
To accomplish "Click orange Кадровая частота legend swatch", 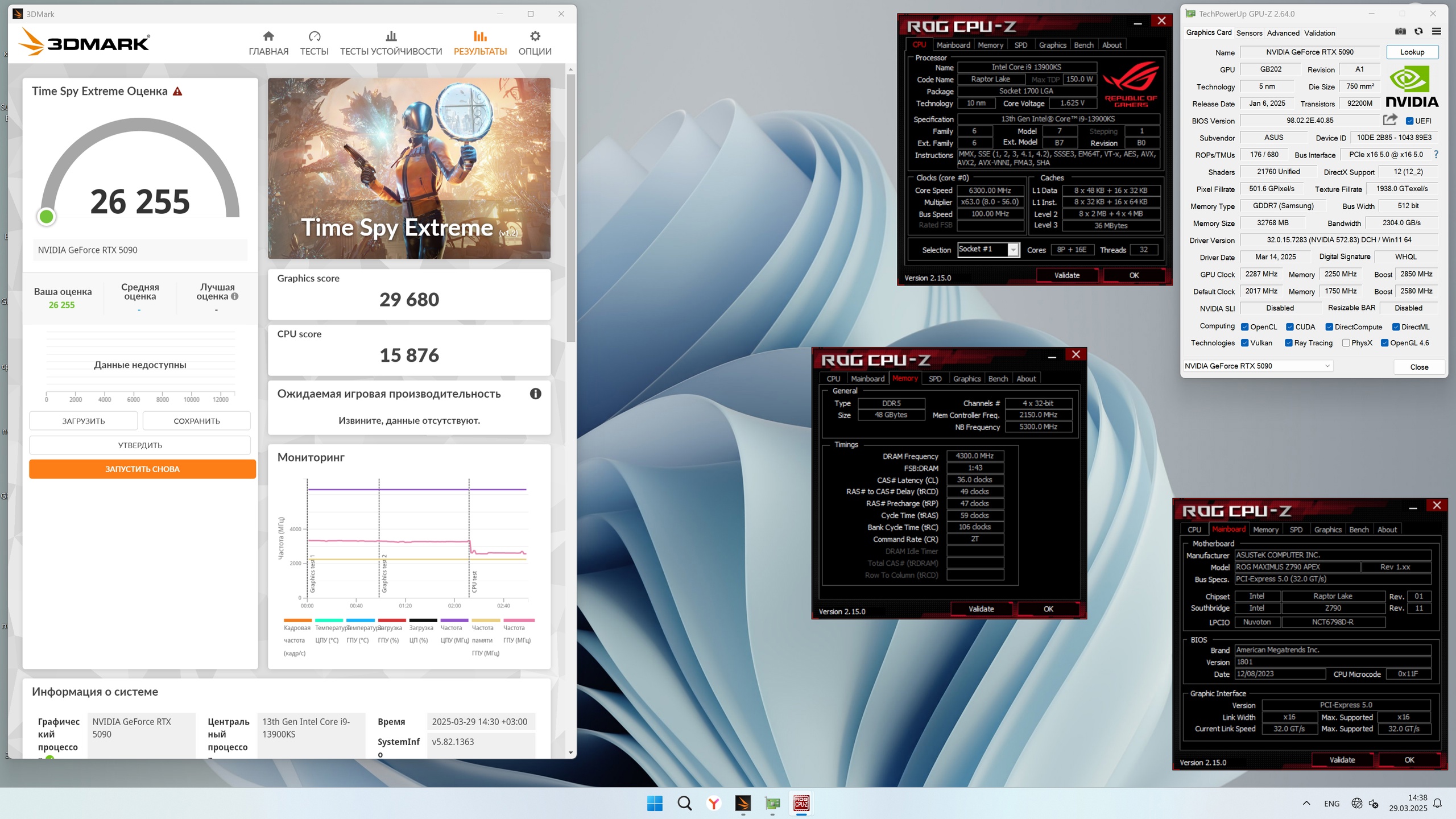I will pos(297,620).
